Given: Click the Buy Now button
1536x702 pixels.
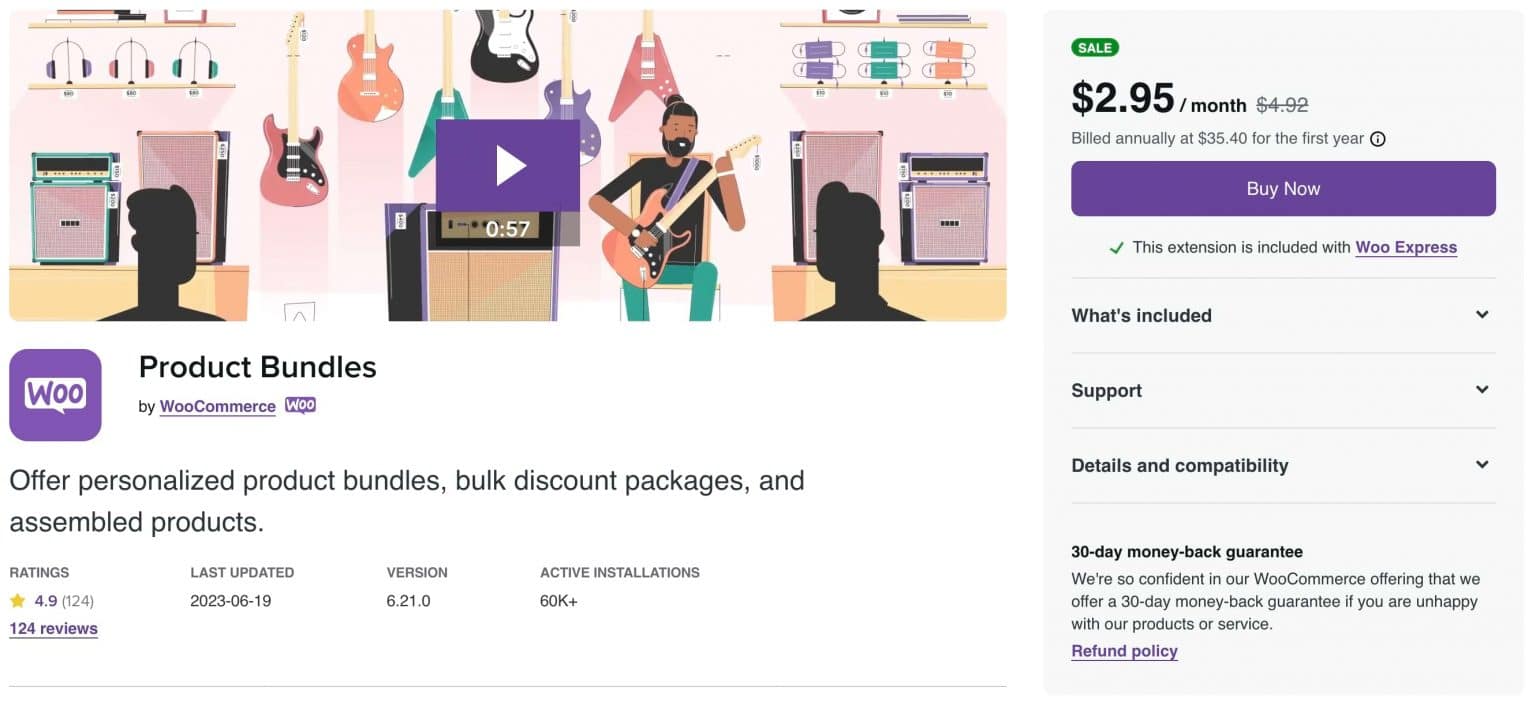Looking at the screenshot, I should (x=1283, y=188).
